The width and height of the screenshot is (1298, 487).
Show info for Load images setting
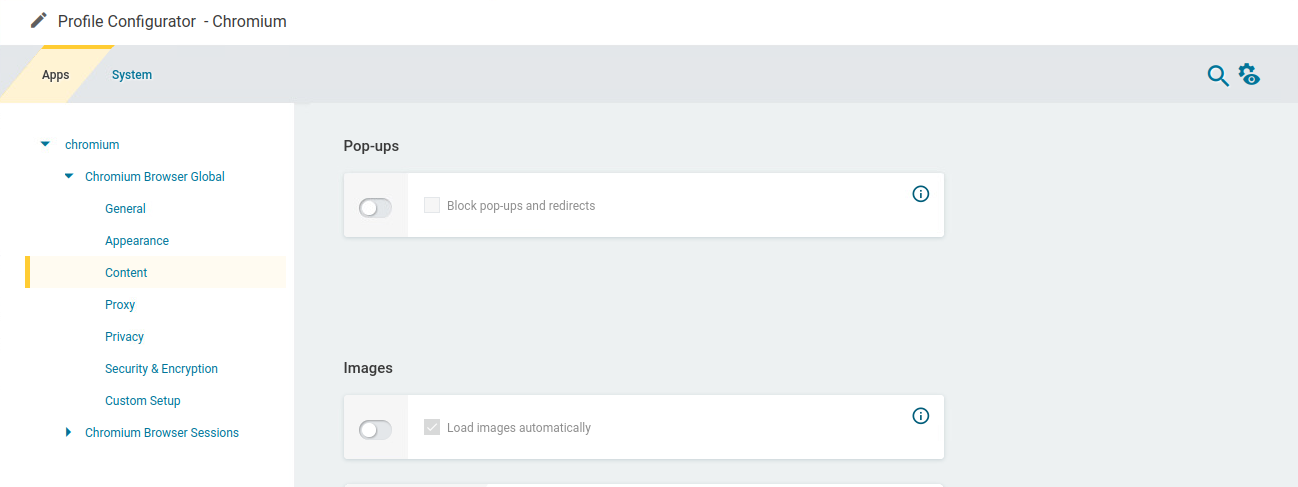coord(921,416)
